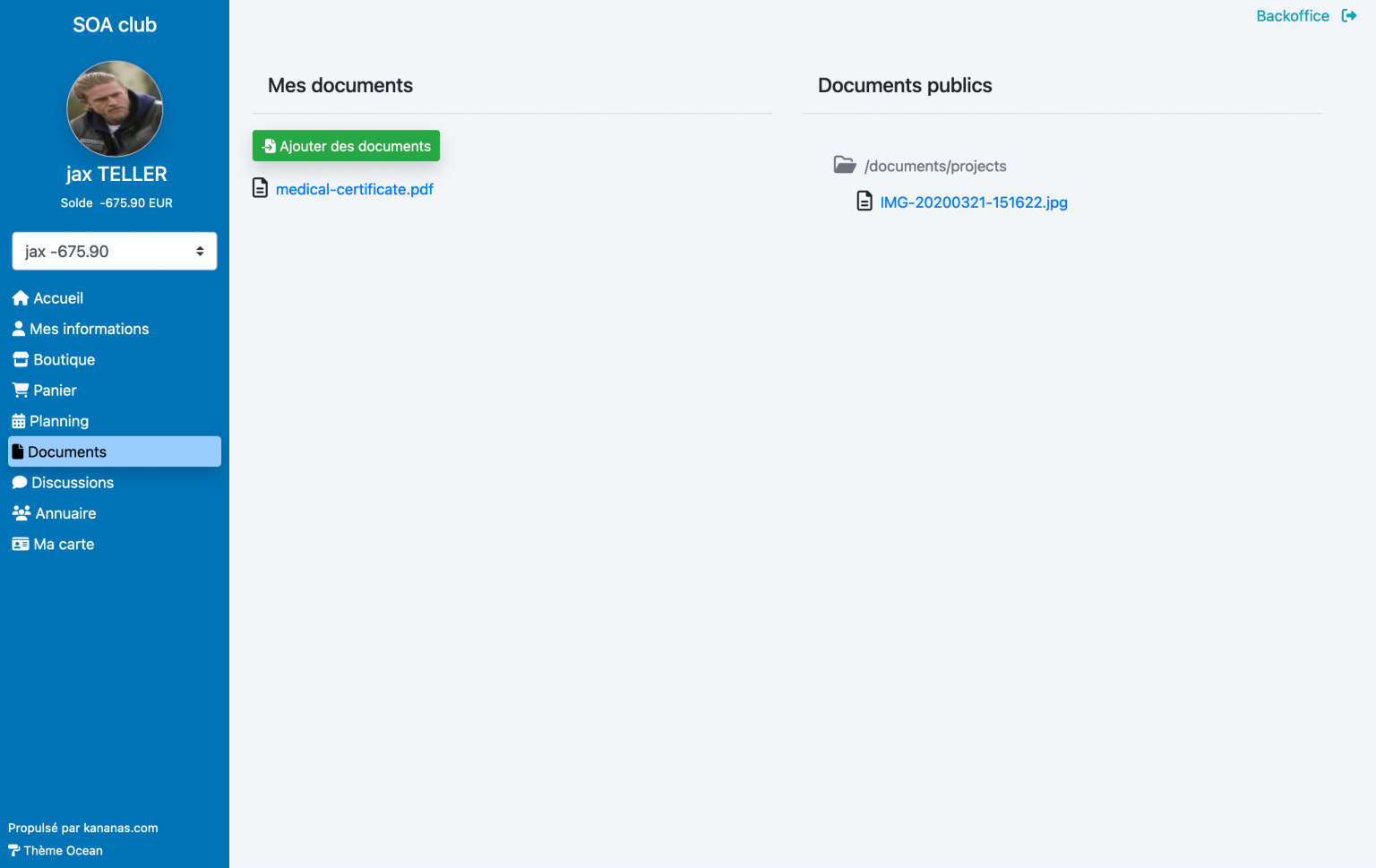1376x868 pixels.
Task: Click the file icon next to medical-certificate.pdf
Action: (x=260, y=188)
